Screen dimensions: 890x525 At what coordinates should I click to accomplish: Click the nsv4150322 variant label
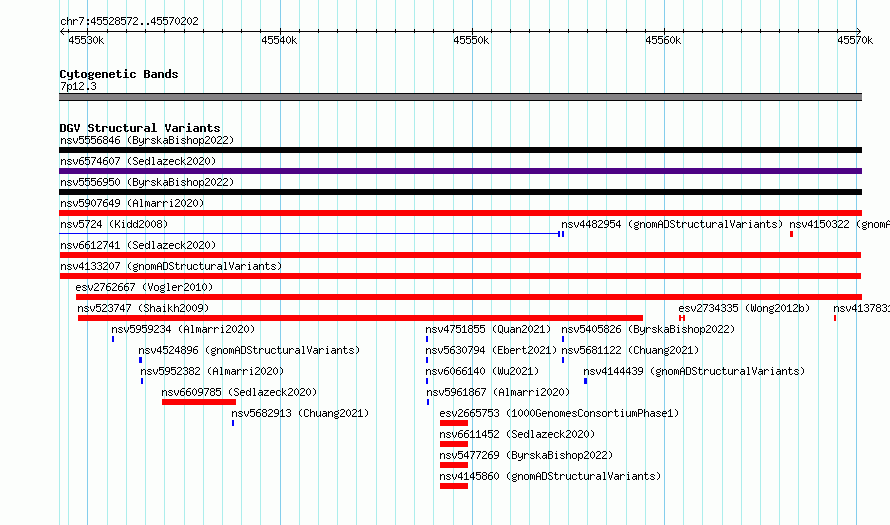839,224
